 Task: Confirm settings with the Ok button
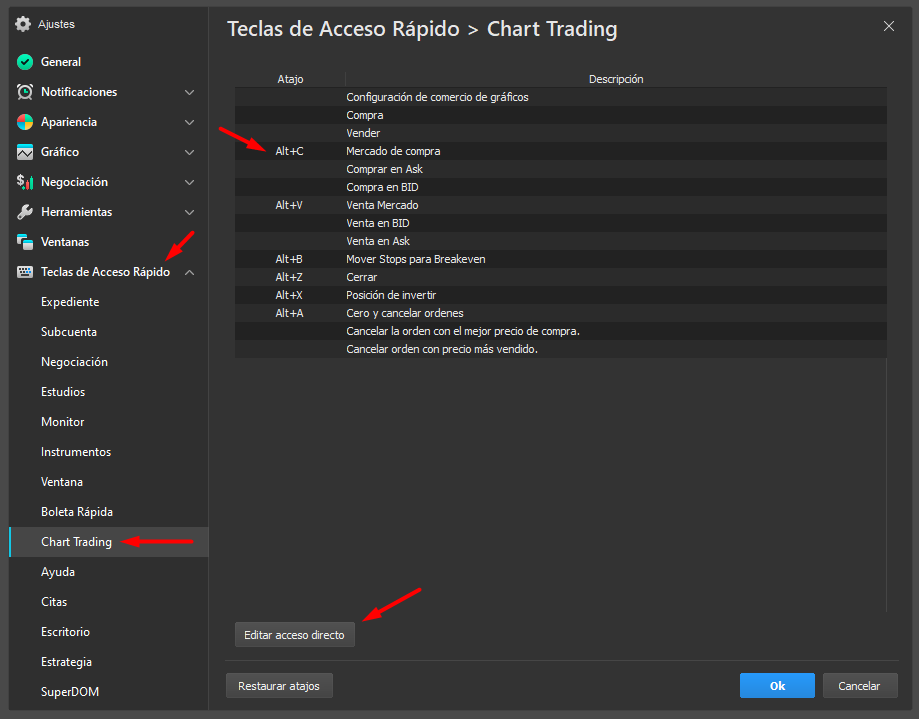pos(777,686)
